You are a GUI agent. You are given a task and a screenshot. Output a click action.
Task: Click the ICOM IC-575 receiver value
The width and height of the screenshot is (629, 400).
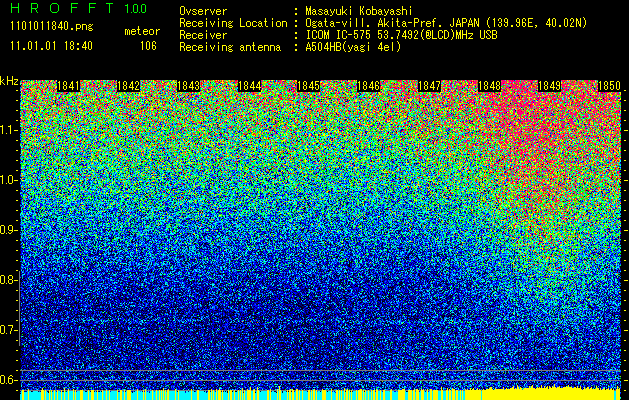coord(401,35)
